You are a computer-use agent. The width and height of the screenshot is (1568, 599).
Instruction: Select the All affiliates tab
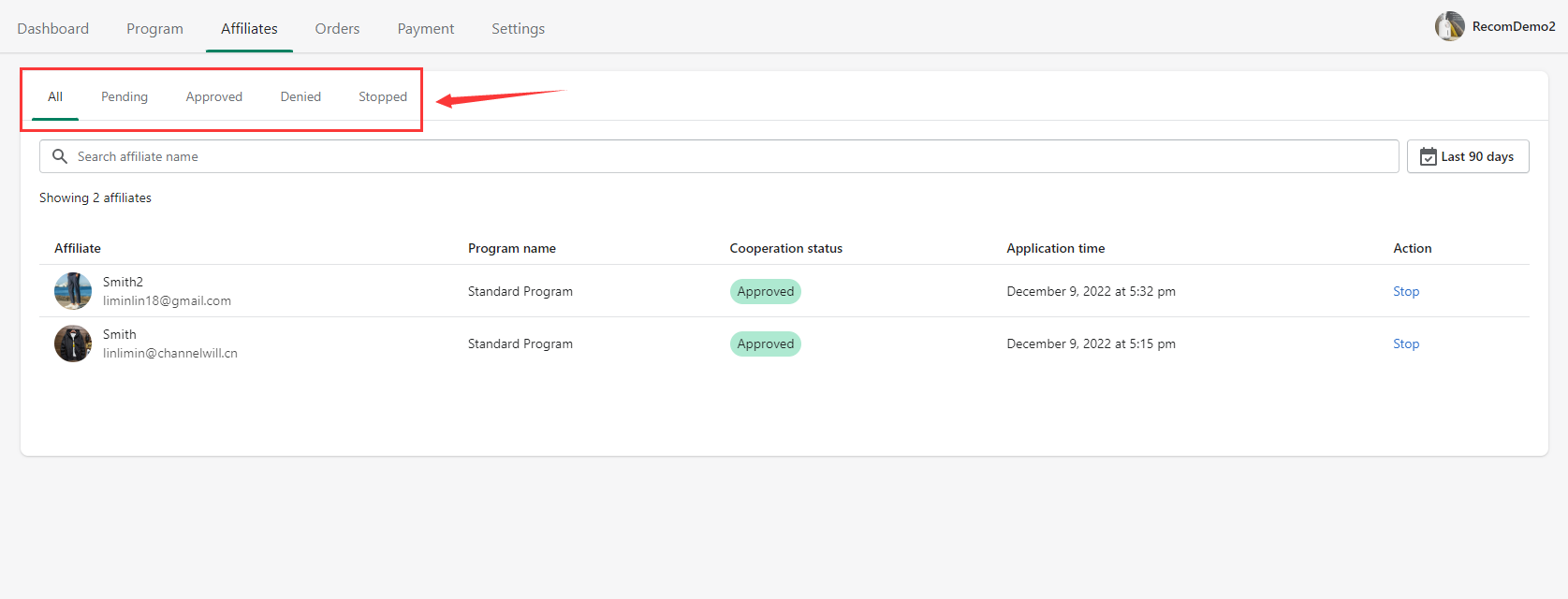click(x=55, y=96)
